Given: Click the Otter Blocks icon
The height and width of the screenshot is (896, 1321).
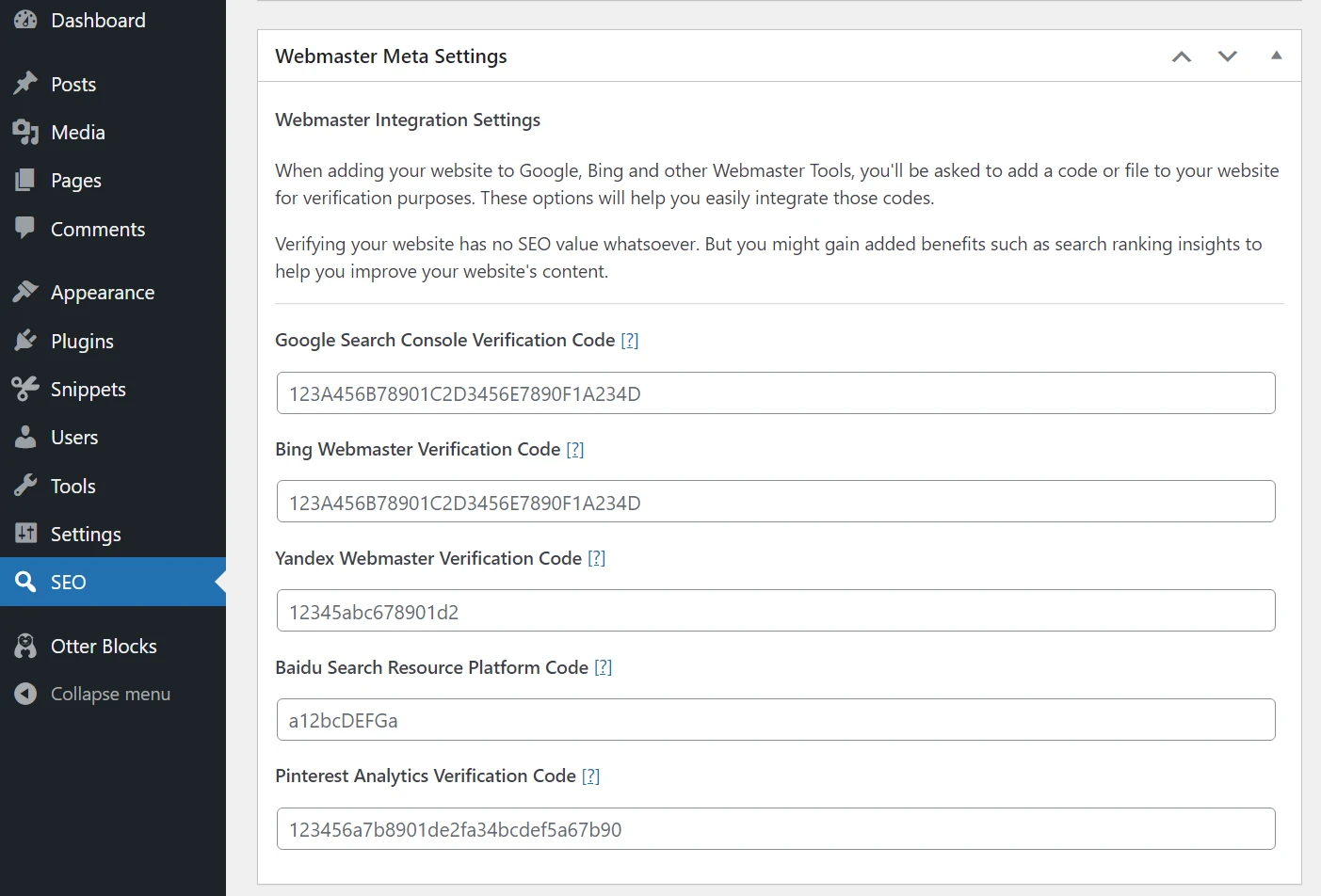Looking at the screenshot, I should [25, 646].
